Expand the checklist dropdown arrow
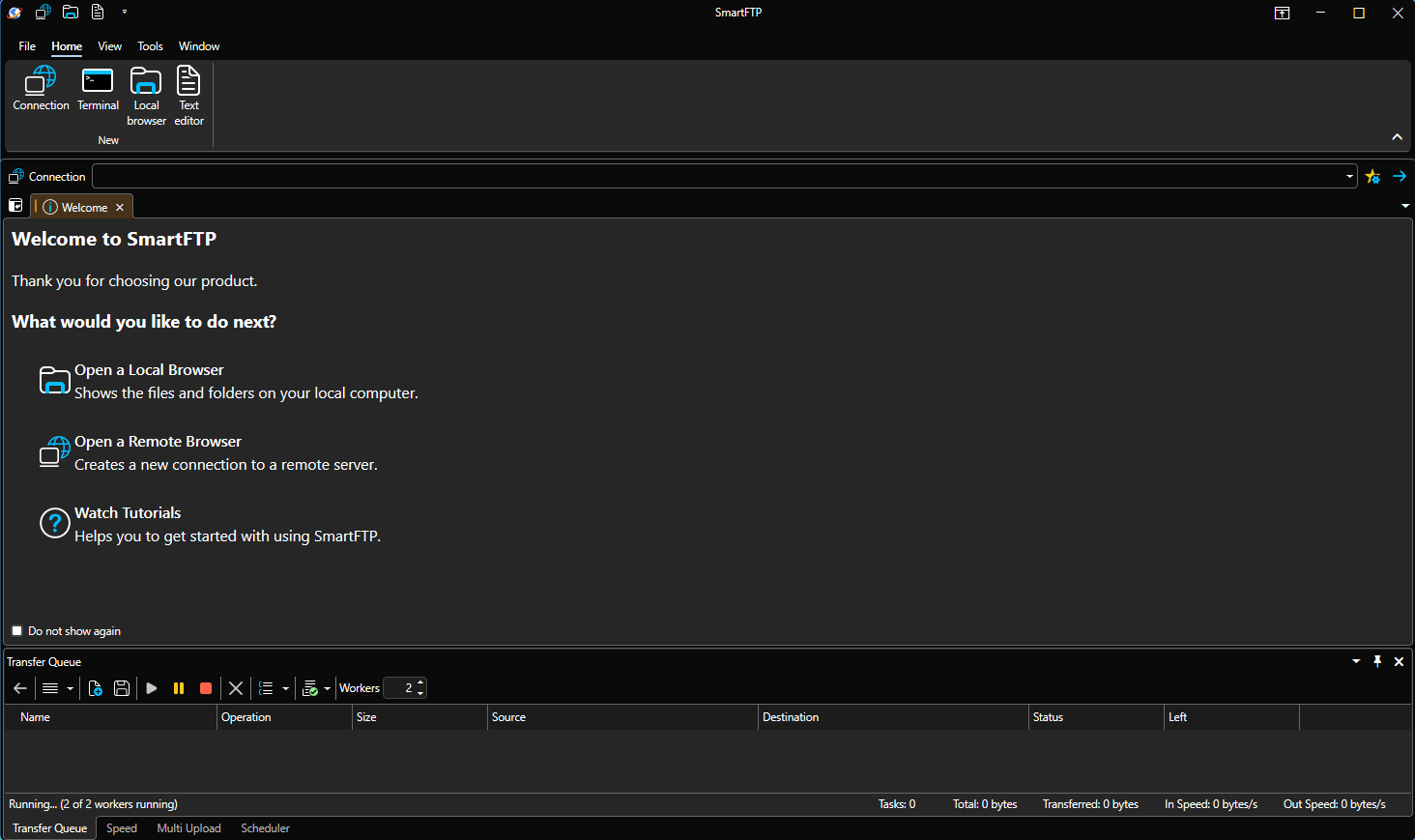 point(328,688)
